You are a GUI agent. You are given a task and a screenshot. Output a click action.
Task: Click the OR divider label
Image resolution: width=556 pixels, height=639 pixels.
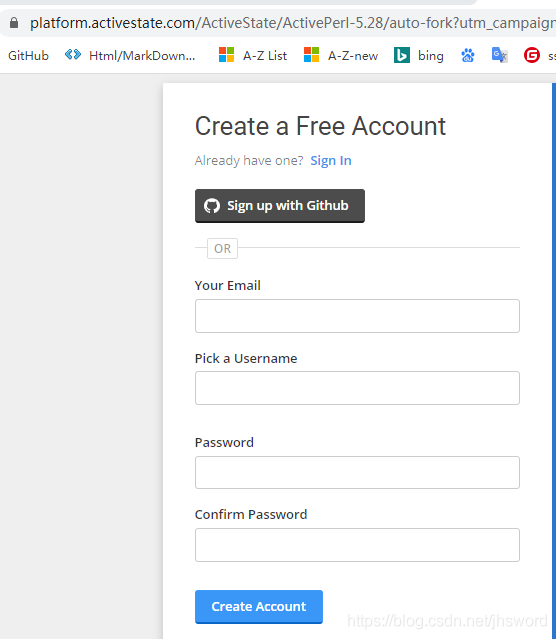pyautogui.click(x=222, y=248)
